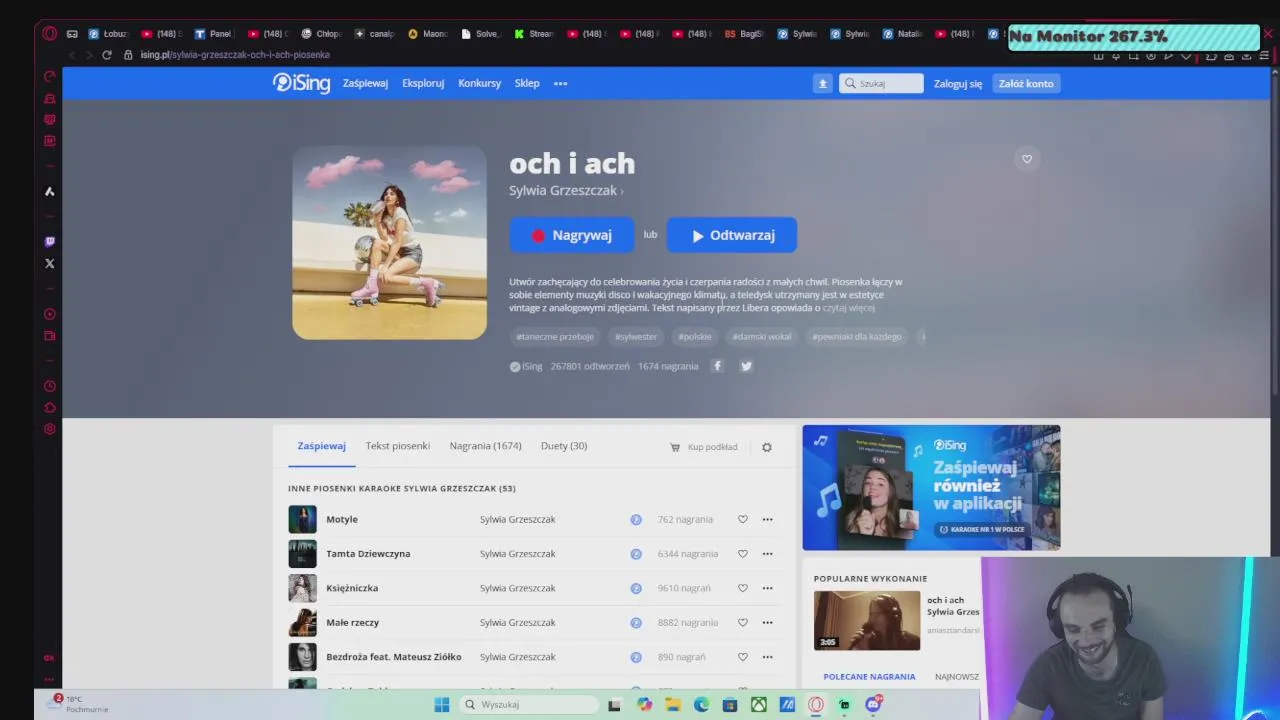Open the history clock icon in Opera sidebar
Screen dimensions: 1280x720
[x=49, y=386]
